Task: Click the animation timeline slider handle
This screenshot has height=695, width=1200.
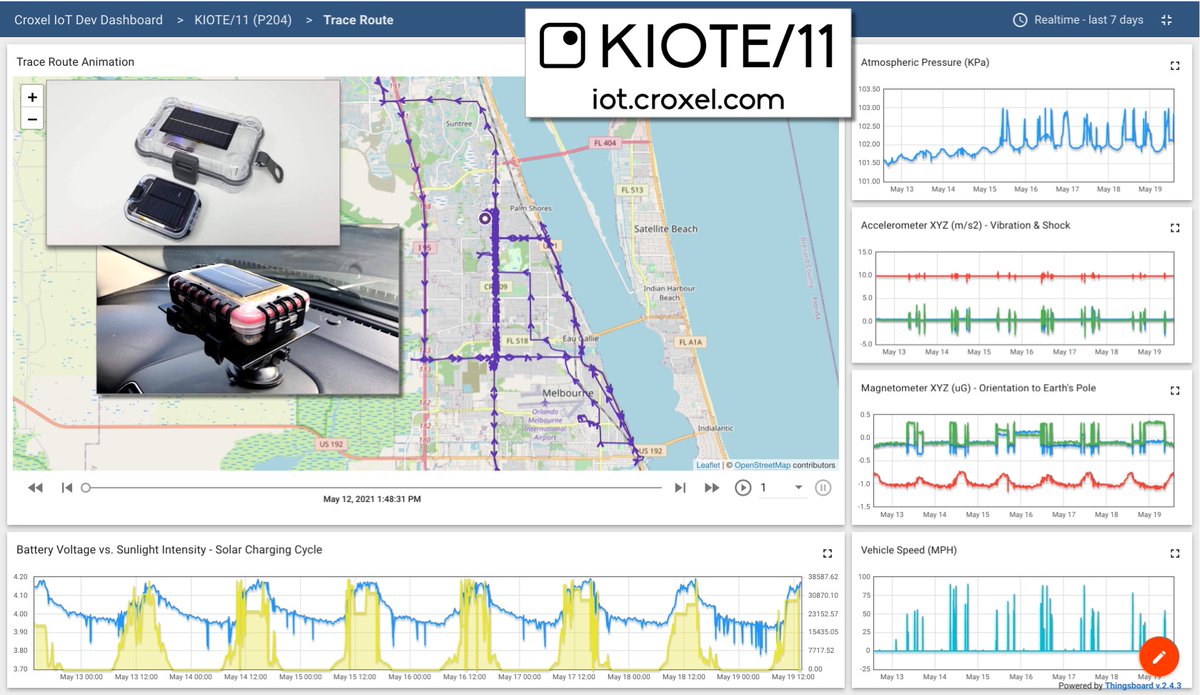Action: [86, 488]
